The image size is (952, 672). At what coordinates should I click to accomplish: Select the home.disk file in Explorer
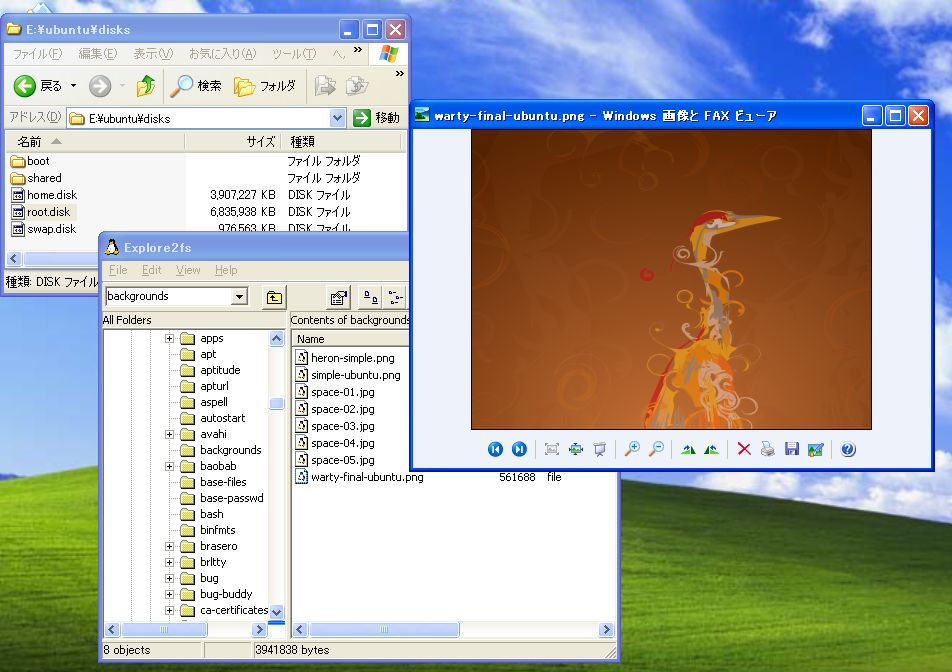coord(52,195)
